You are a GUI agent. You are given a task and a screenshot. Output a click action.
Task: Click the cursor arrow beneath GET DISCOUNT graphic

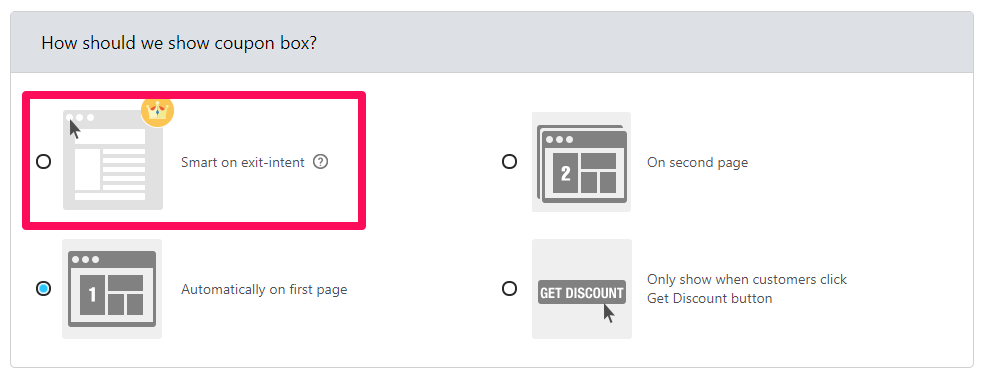[x=609, y=313]
